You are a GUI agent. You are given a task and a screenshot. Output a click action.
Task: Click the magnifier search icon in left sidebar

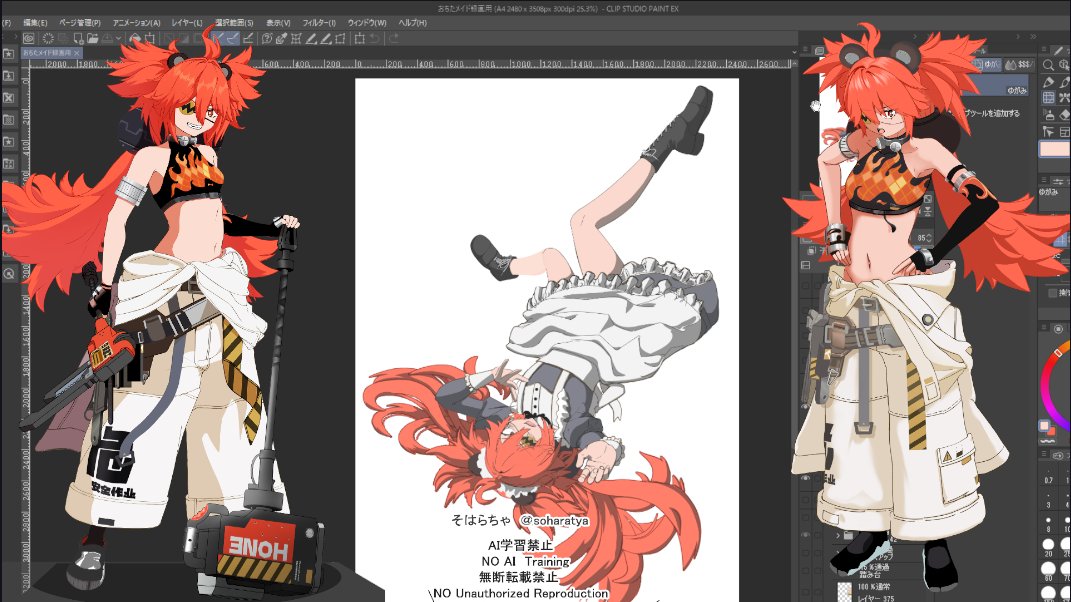(9, 274)
